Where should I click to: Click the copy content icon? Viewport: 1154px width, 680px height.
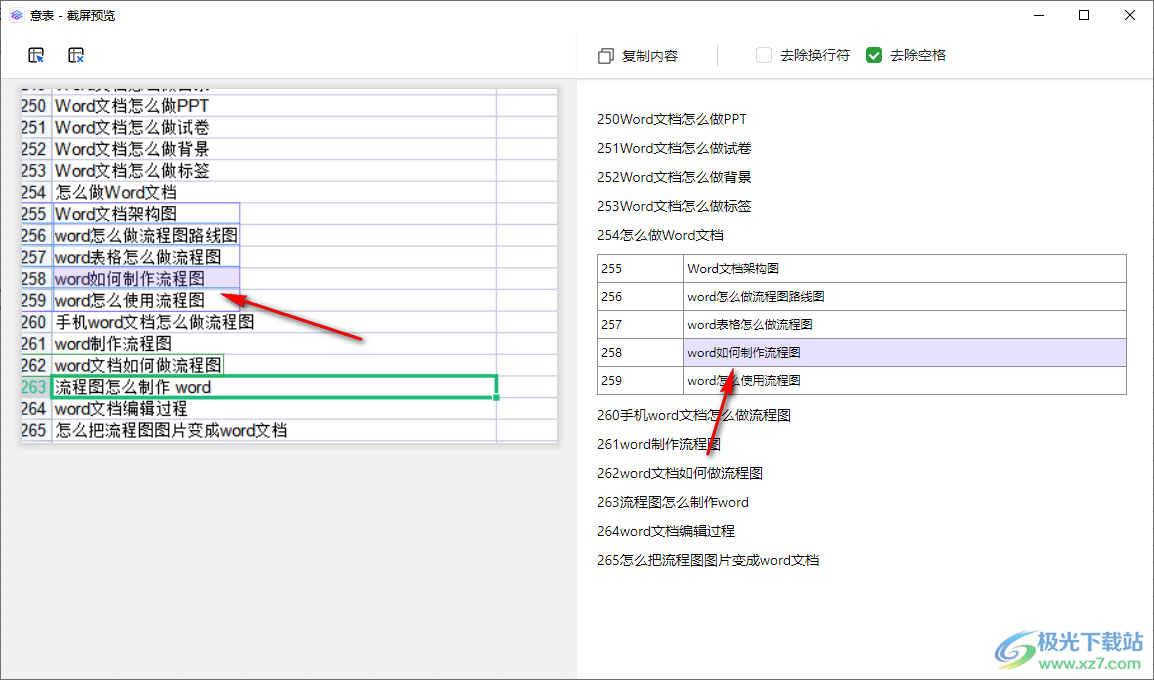click(606, 56)
